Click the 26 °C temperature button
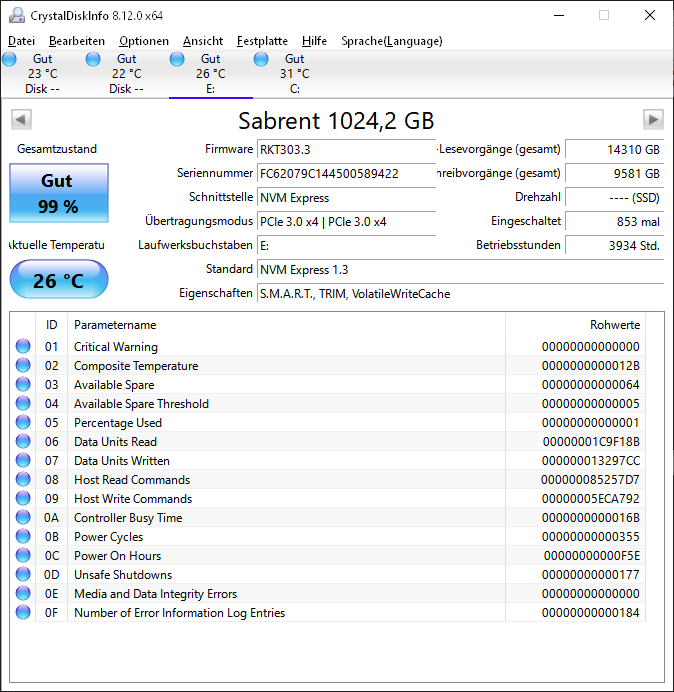Screen dimensions: 674x692 pyautogui.click(x=59, y=280)
